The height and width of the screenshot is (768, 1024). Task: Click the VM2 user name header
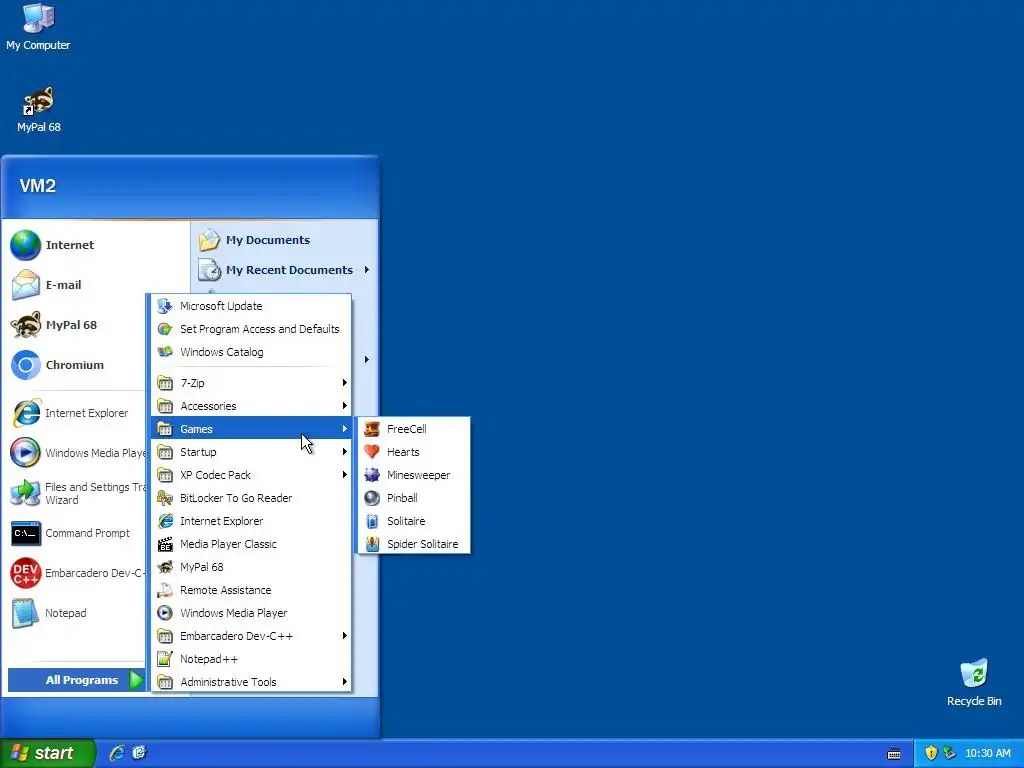(x=38, y=186)
